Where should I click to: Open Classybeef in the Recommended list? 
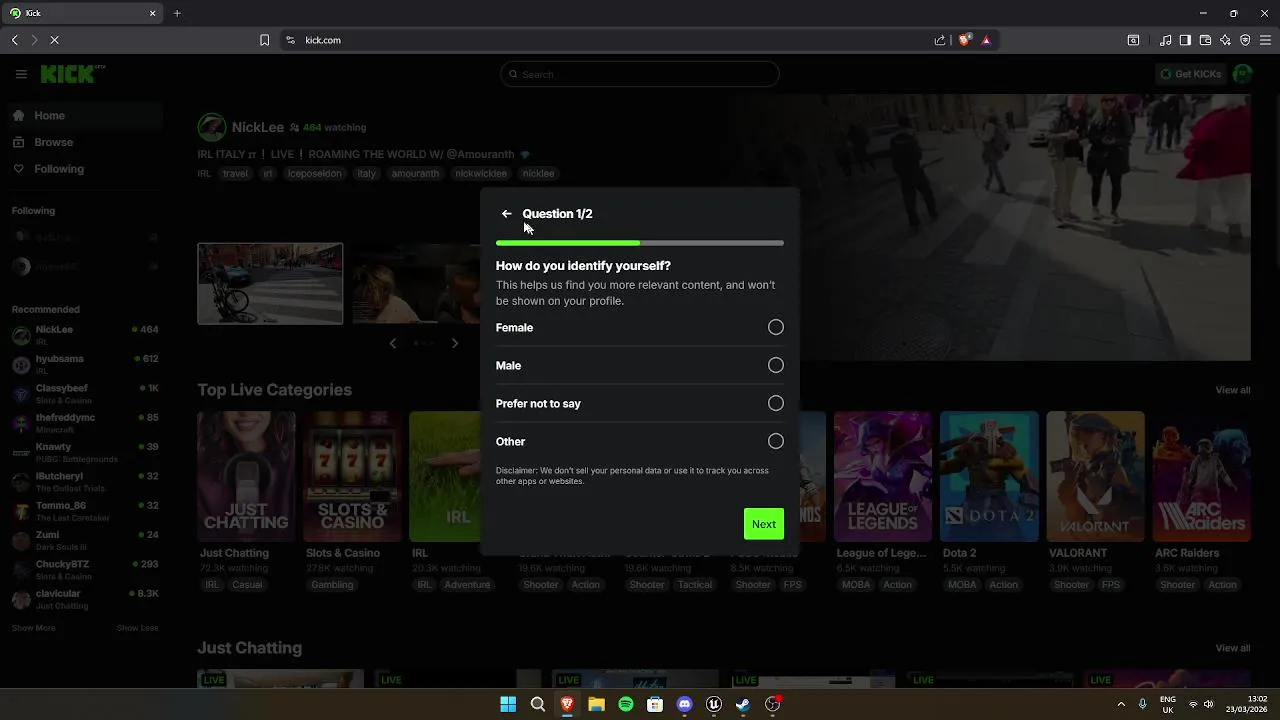tap(85, 393)
